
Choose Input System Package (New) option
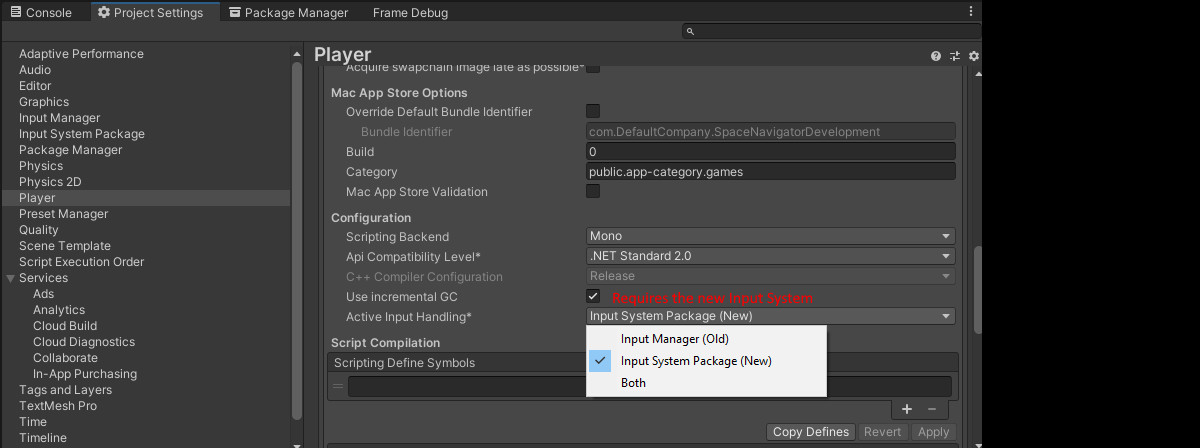tap(707, 361)
